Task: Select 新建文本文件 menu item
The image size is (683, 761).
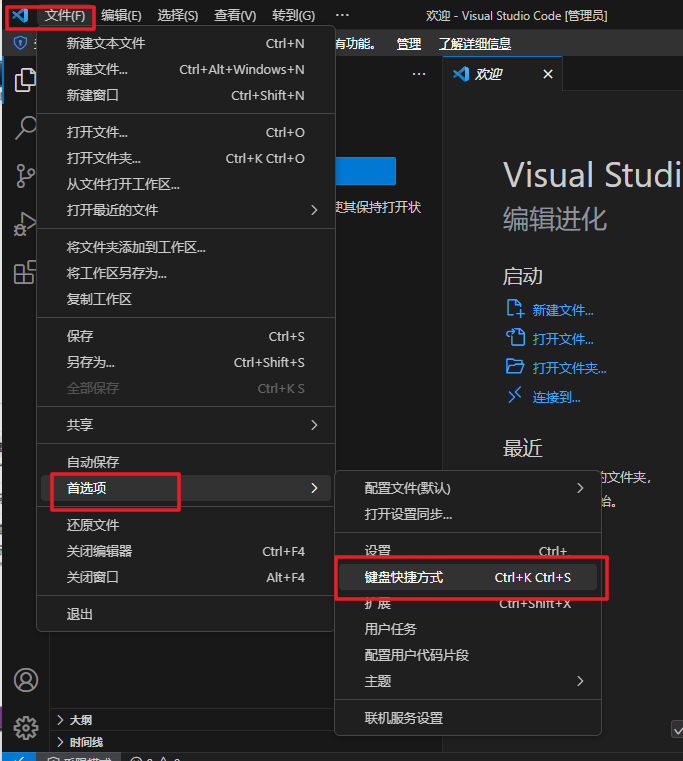Action: 185,43
